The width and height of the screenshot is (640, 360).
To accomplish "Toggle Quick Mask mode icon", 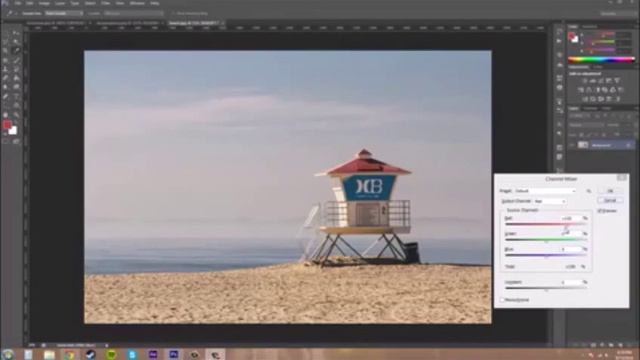I will point(5,142).
